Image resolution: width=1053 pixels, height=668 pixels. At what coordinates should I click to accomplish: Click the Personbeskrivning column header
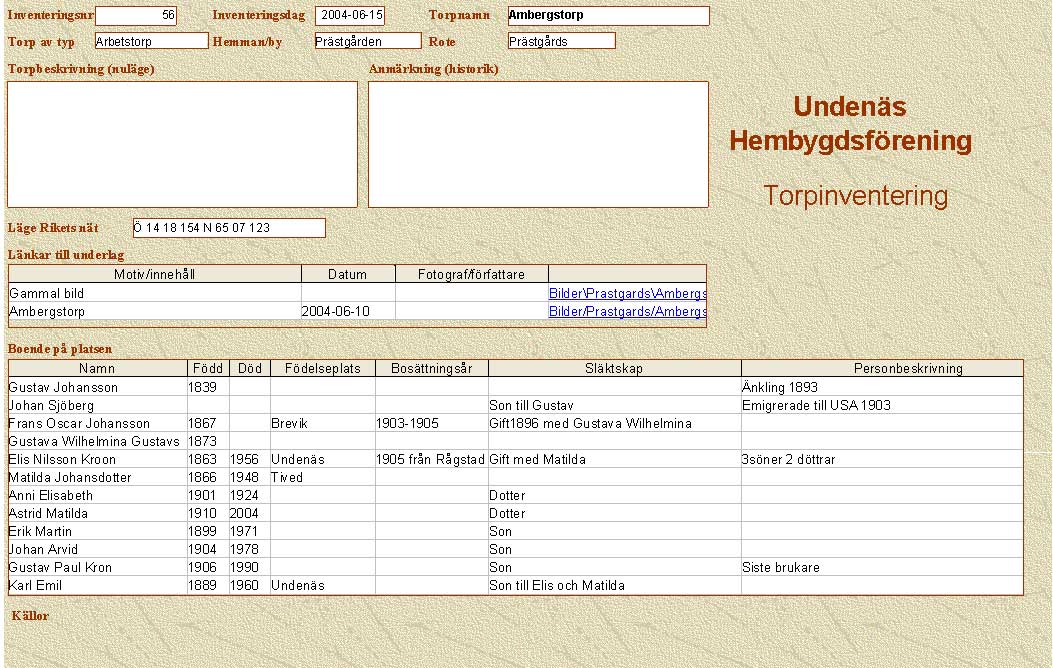point(882,368)
